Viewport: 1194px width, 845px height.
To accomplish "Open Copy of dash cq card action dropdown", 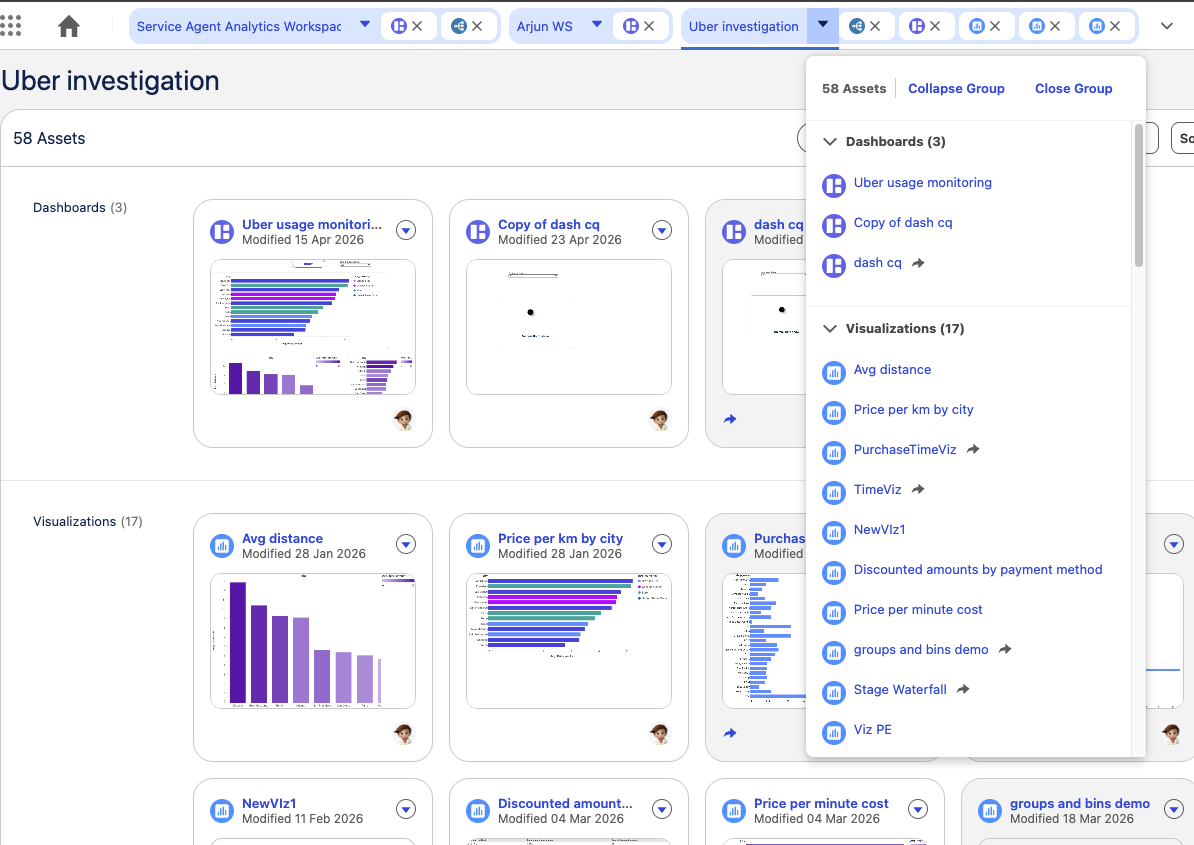I will (x=662, y=230).
